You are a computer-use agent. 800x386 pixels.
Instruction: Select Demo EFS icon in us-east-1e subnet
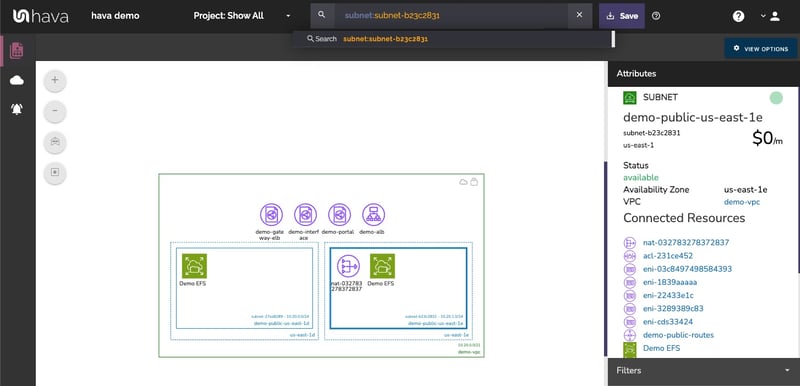click(x=382, y=266)
